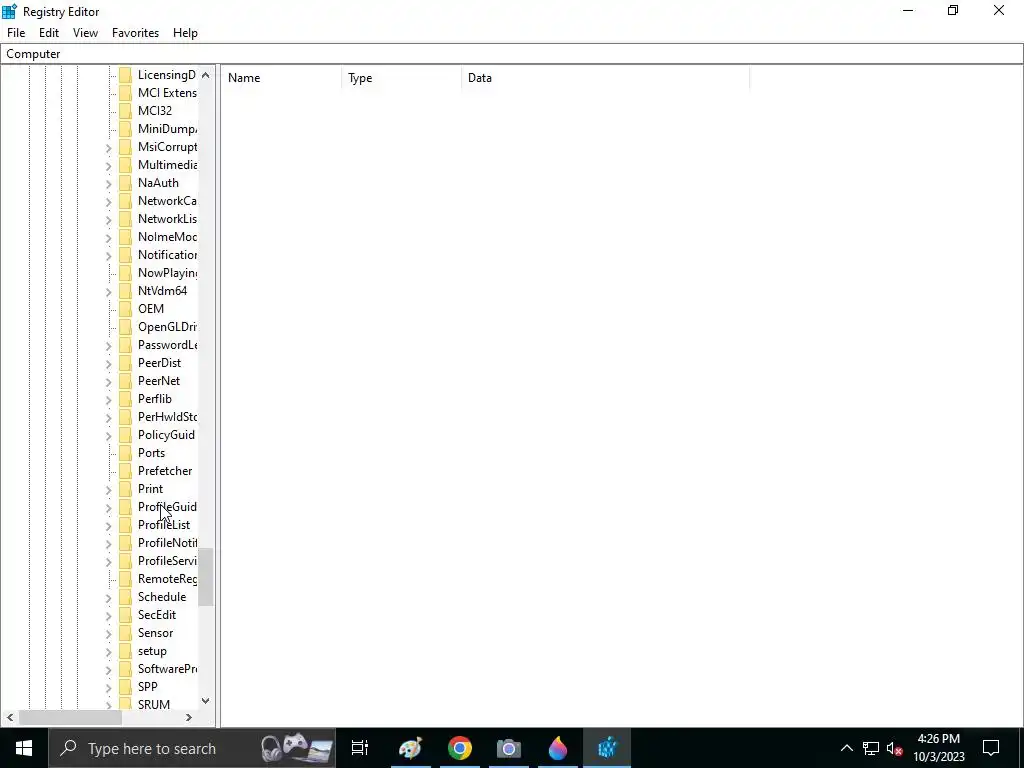Open the Help menu

(x=185, y=33)
